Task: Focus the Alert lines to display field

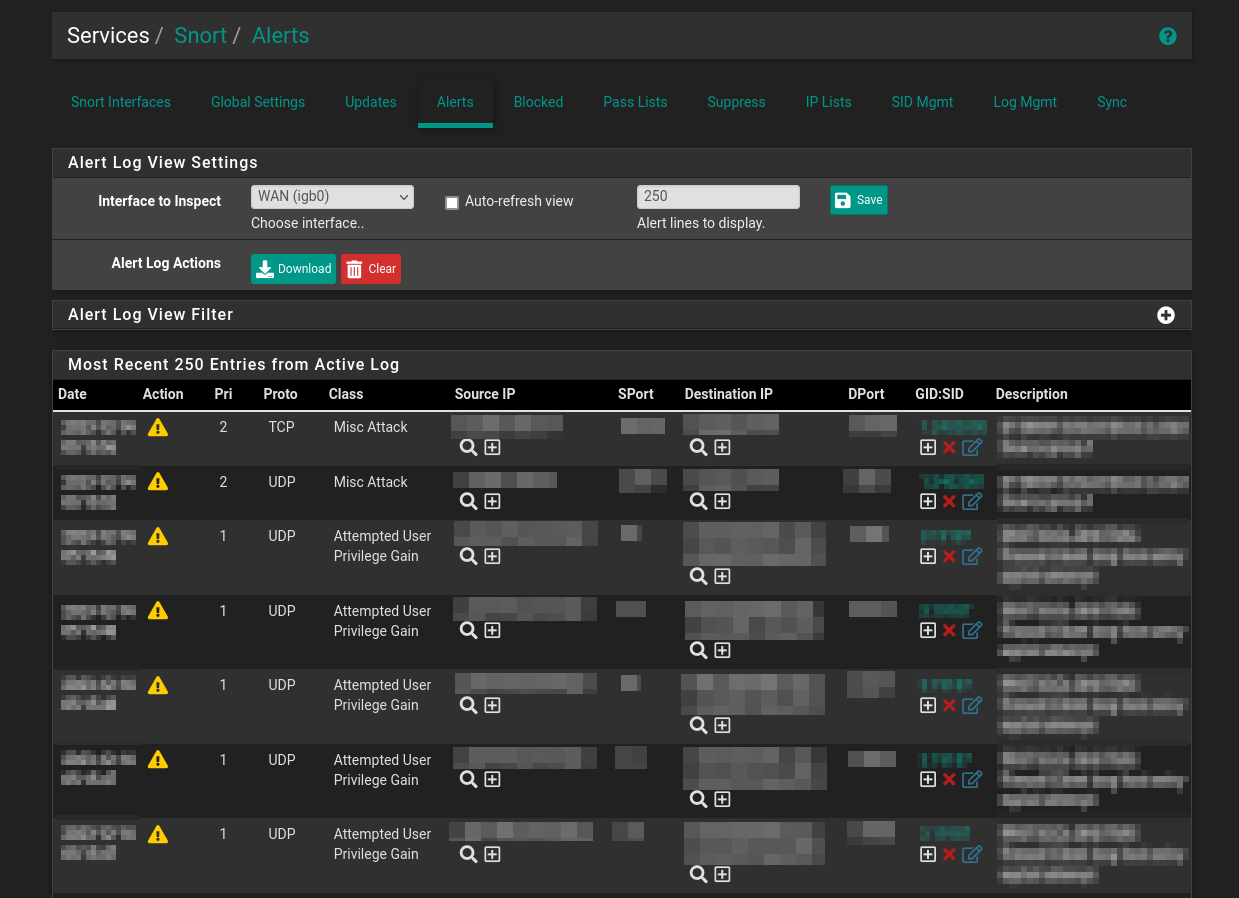Action: 718,197
